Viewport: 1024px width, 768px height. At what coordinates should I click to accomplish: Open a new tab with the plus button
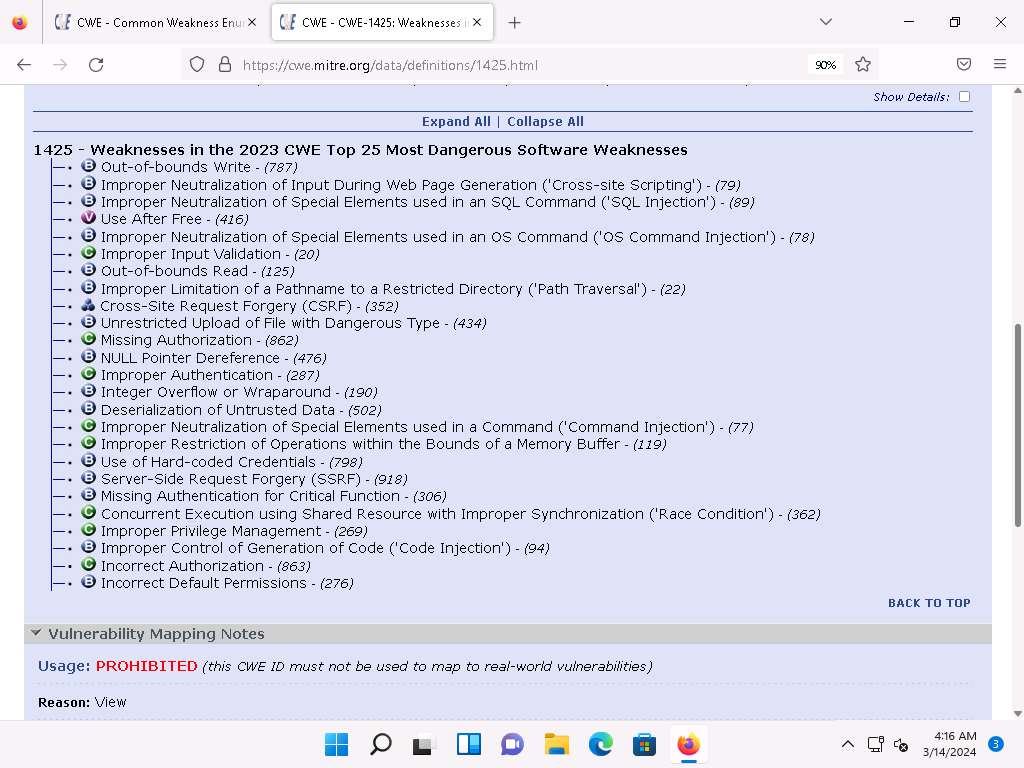[x=514, y=22]
